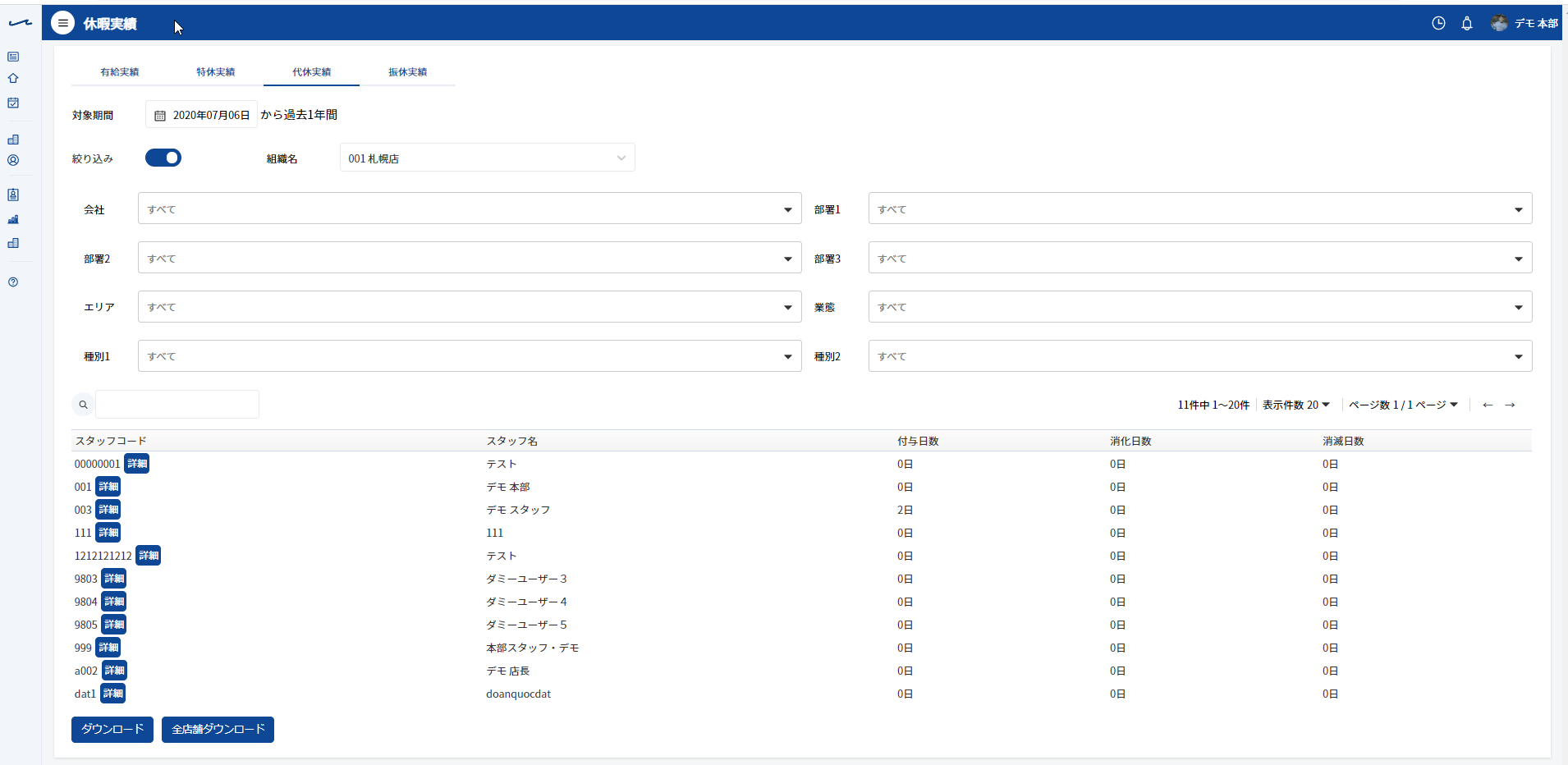Screen dimensions: 1568x765
Task: Open 詳細 for staff 9804
Action: (114, 602)
